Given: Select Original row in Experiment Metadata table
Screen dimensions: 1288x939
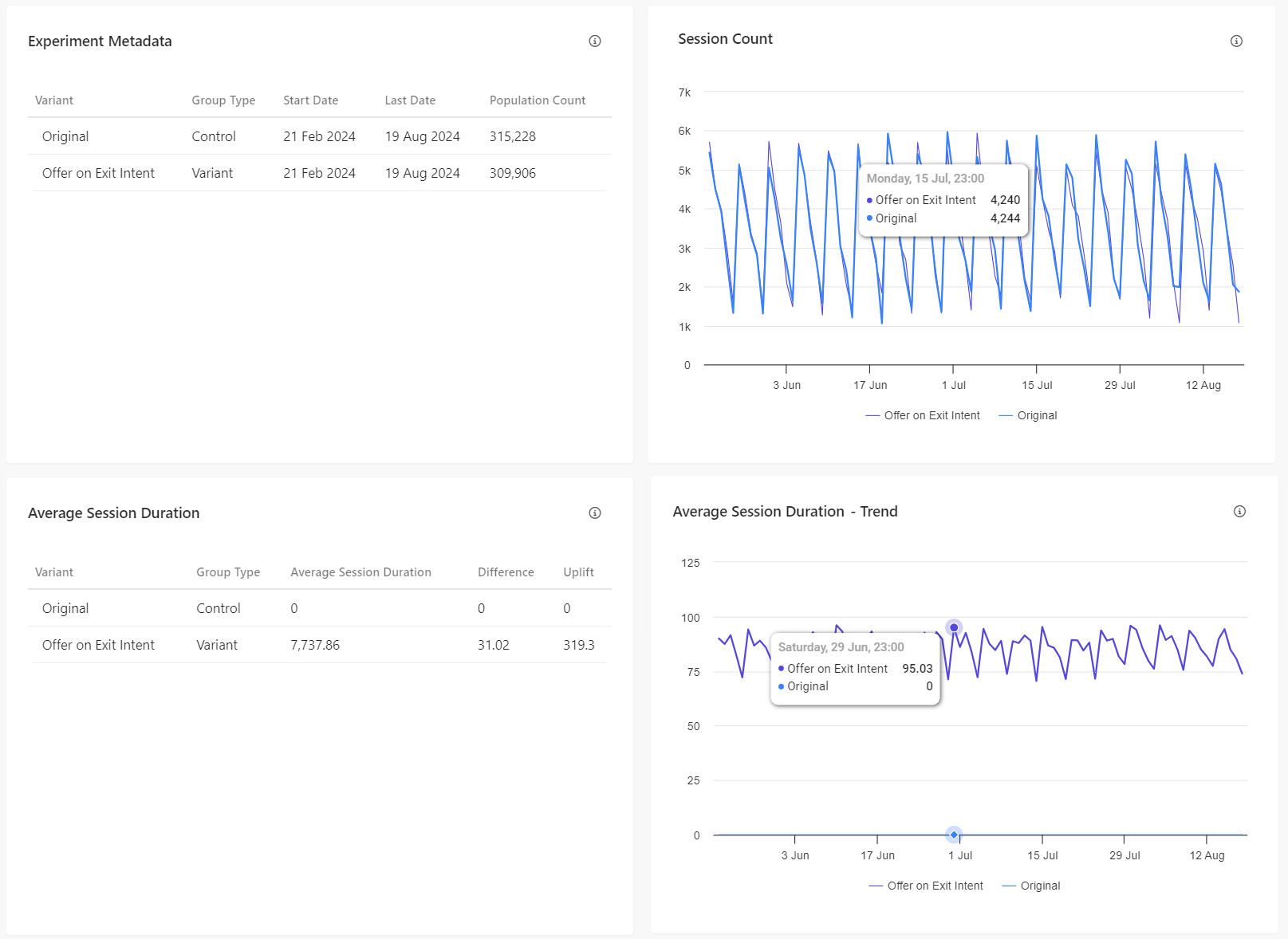Looking at the screenshot, I should [320, 136].
